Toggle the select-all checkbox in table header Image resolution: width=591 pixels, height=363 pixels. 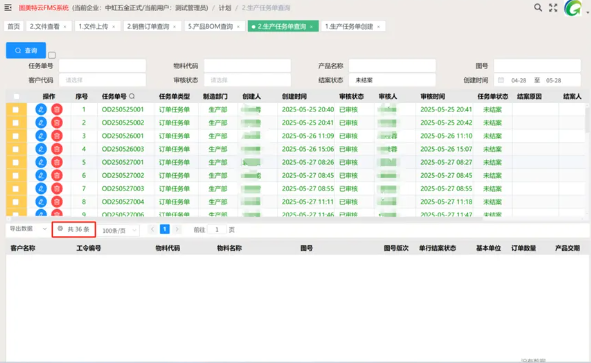pos(16,96)
